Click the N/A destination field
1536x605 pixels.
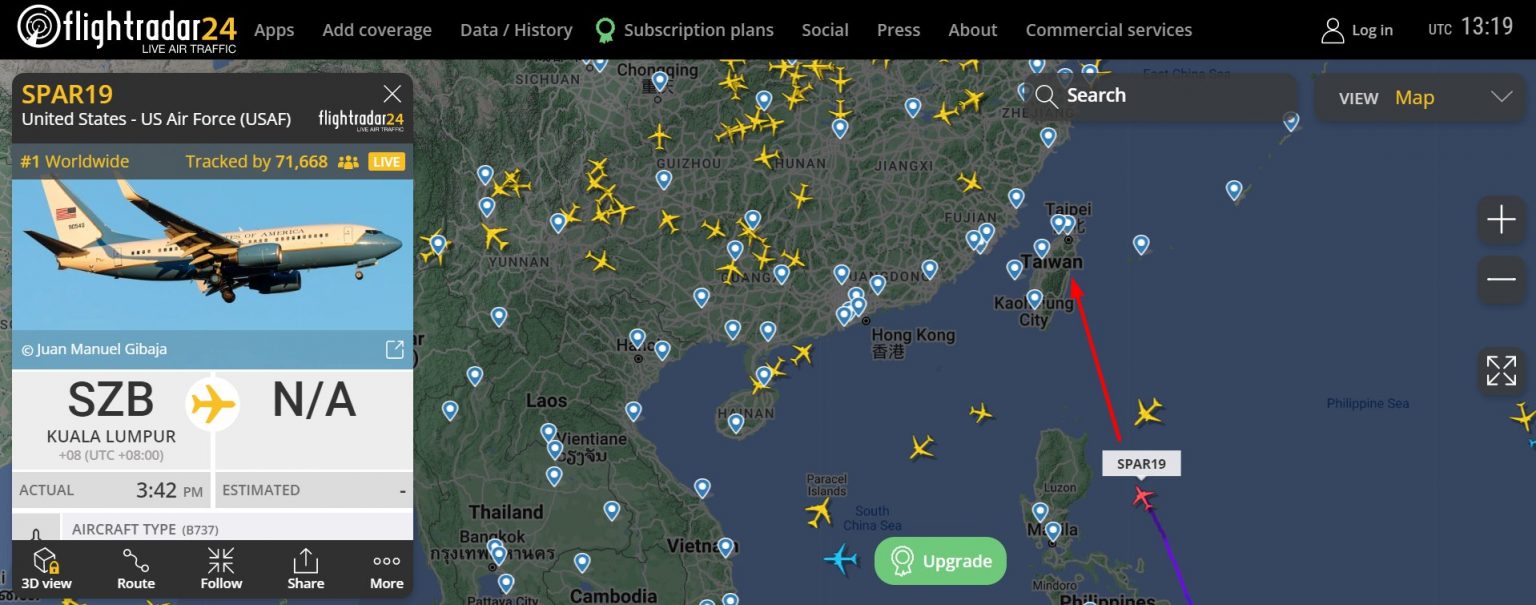(x=314, y=400)
